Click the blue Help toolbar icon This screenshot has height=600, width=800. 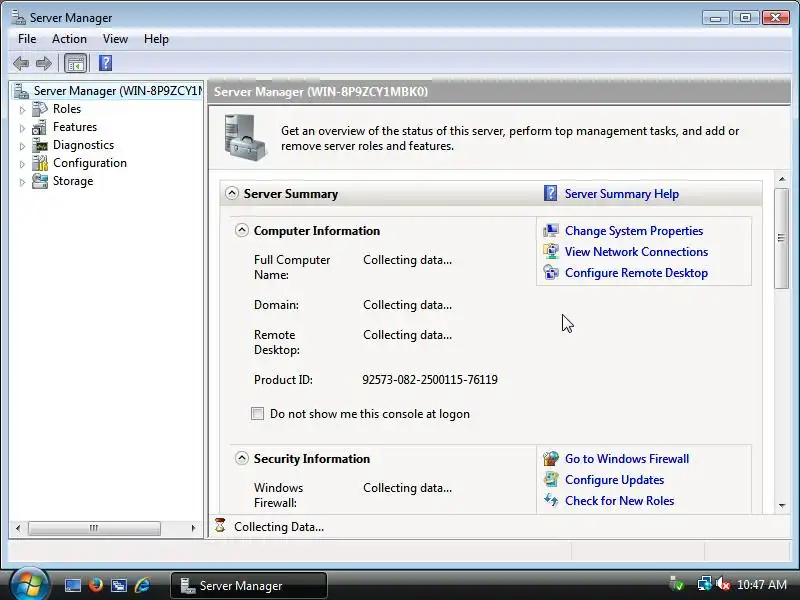(x=106, y=63)
